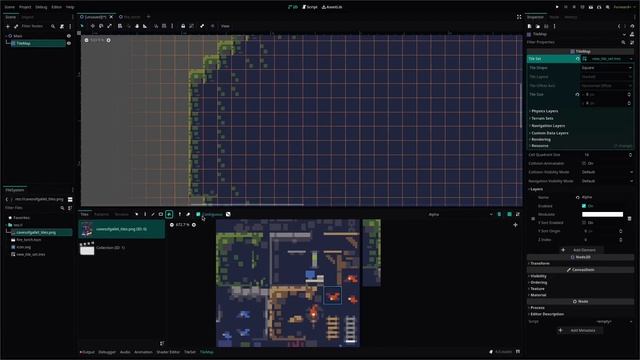Image resolution: width=640 pixels, height=360 pixels.
Task: Focus the Filter Properties input field
Action: click(573, 42)
